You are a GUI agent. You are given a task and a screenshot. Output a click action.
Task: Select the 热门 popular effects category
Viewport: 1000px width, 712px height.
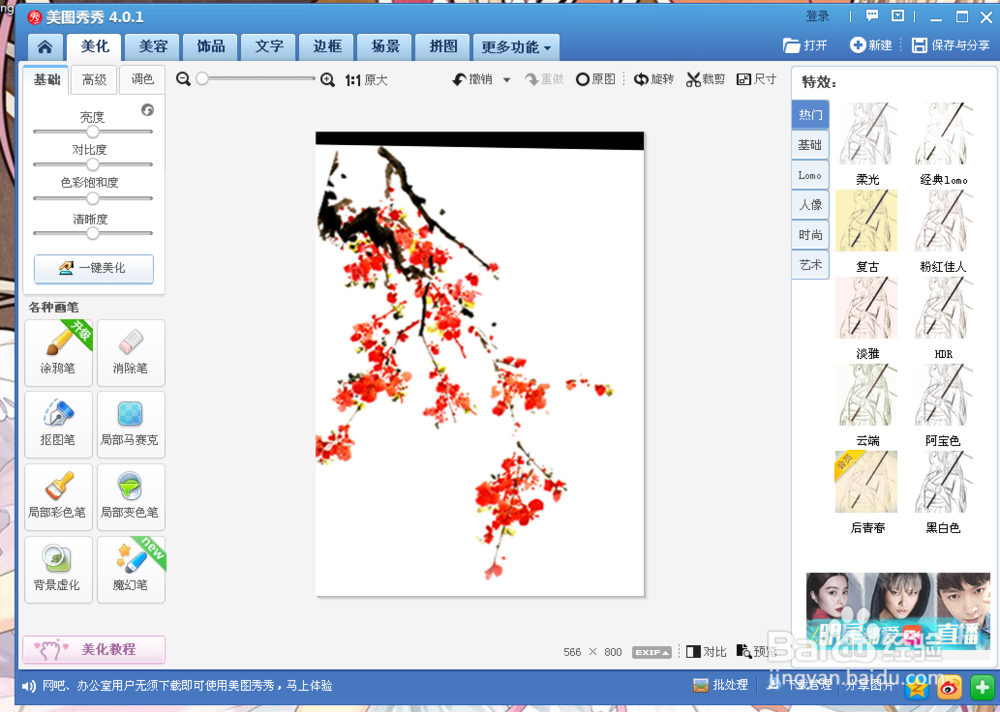pyautogui.click(x=811, y=114)
